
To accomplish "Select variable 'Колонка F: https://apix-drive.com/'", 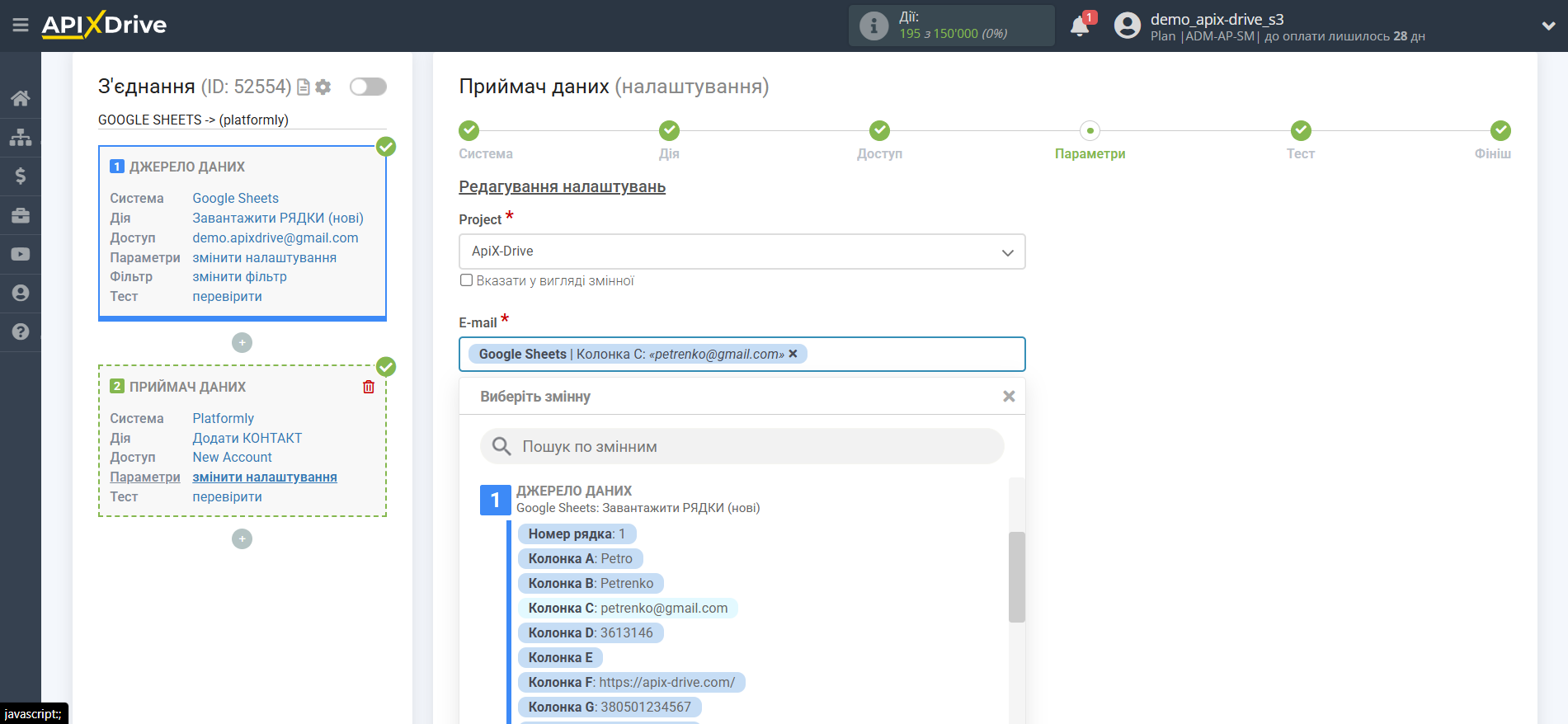I will click(x=631, y=682).
